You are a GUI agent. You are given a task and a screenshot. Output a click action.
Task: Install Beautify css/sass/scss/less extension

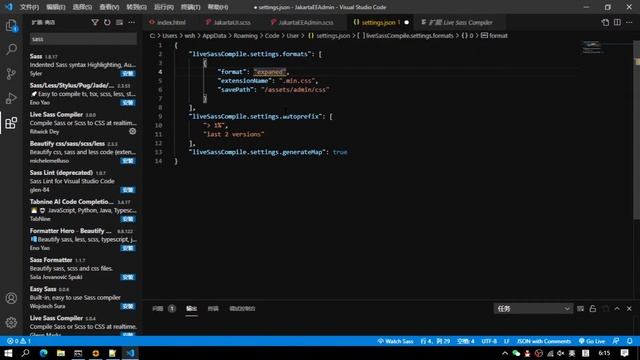(128, 161)
